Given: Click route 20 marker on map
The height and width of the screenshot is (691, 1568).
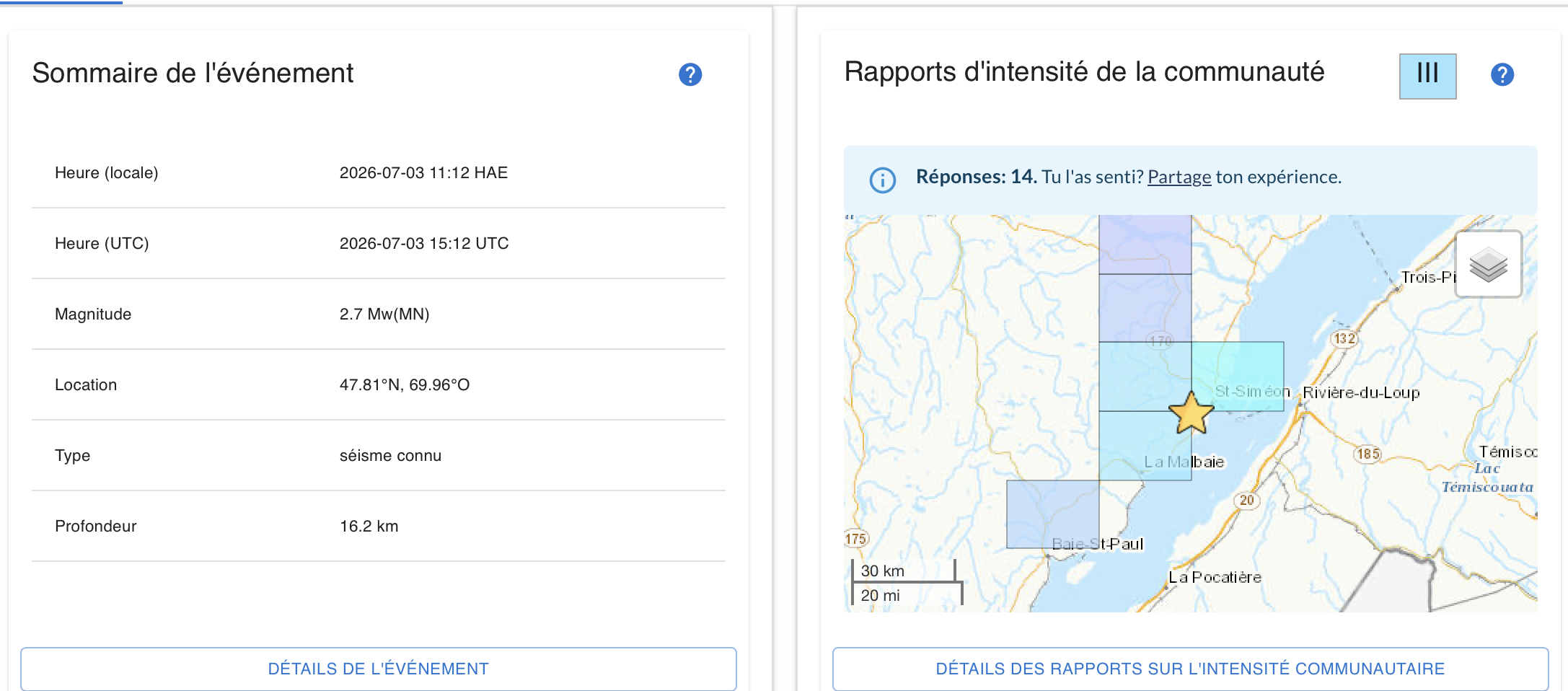Looking at the screenshot, I should tap(1247, 500).
